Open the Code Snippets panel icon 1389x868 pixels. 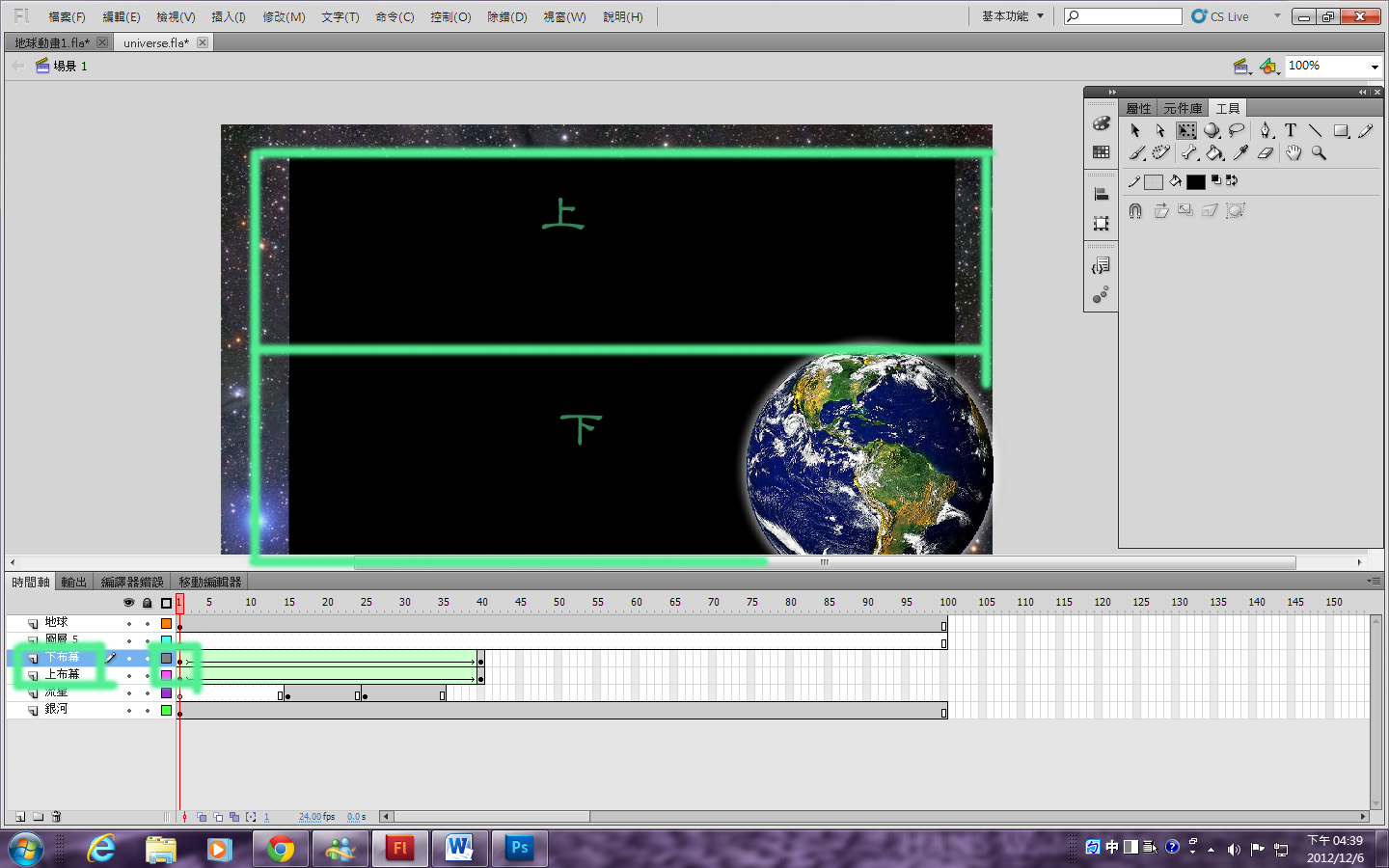(x=1101, y=266)
